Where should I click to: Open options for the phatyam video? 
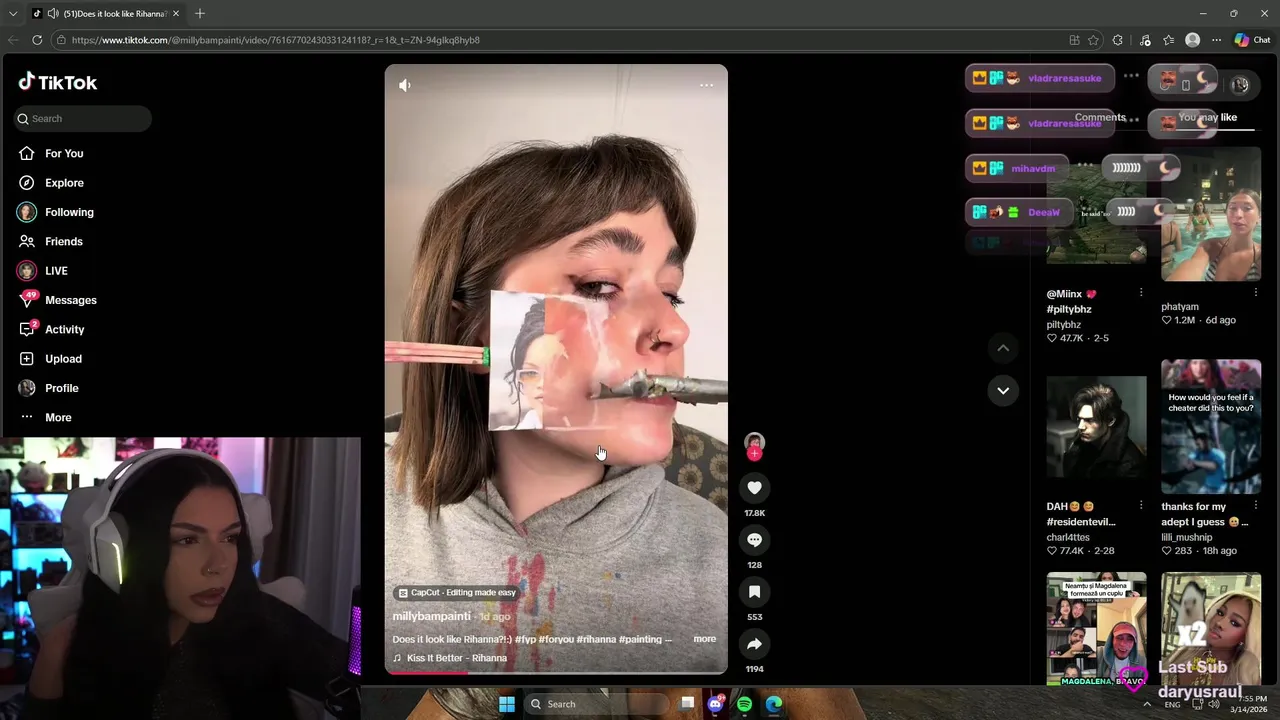pyautogui.click(x=1256, y=293)
